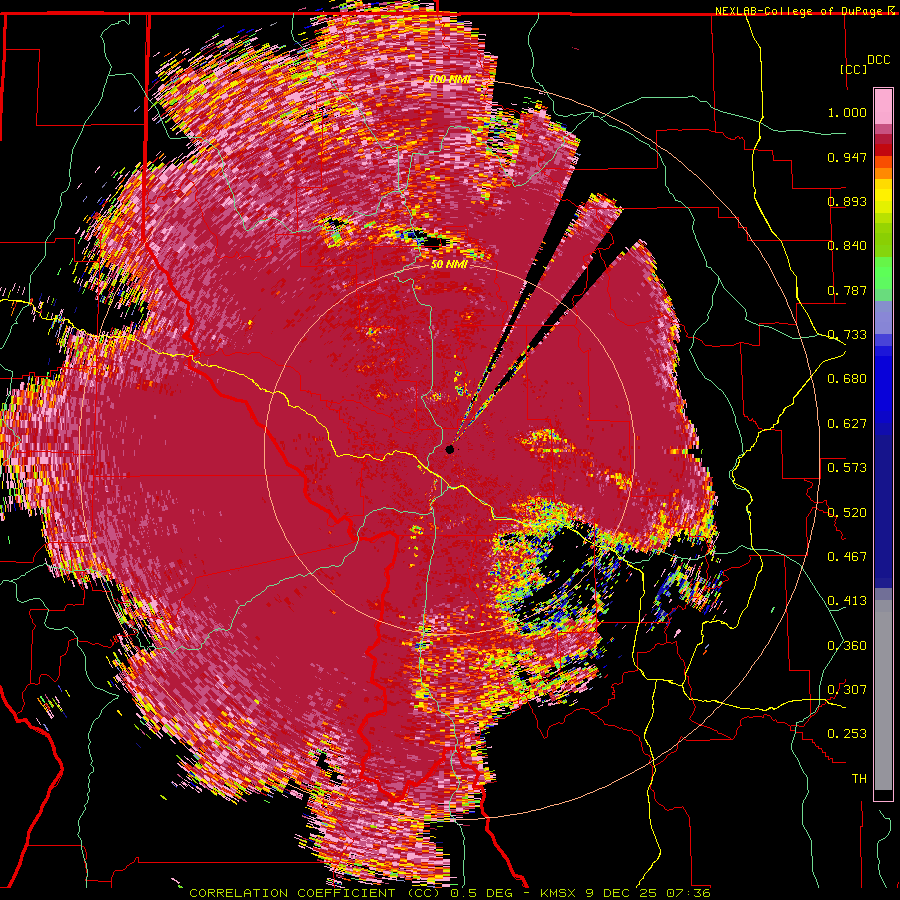Select the 0.360 scale value
This screenshot has height=900, width=900.
point(847,646)
